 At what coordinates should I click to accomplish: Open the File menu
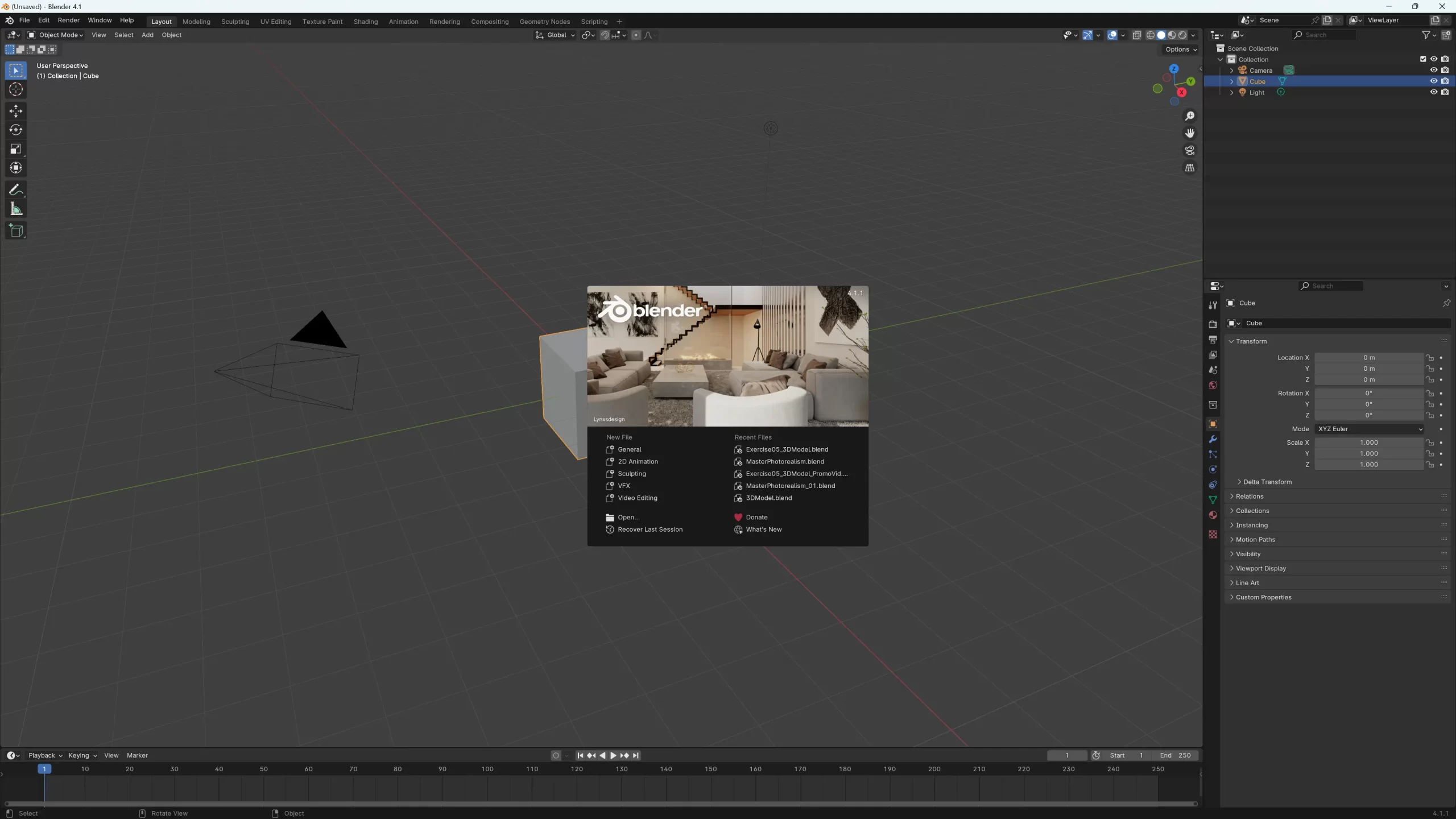pyautogui.click(x=24, y=20)
